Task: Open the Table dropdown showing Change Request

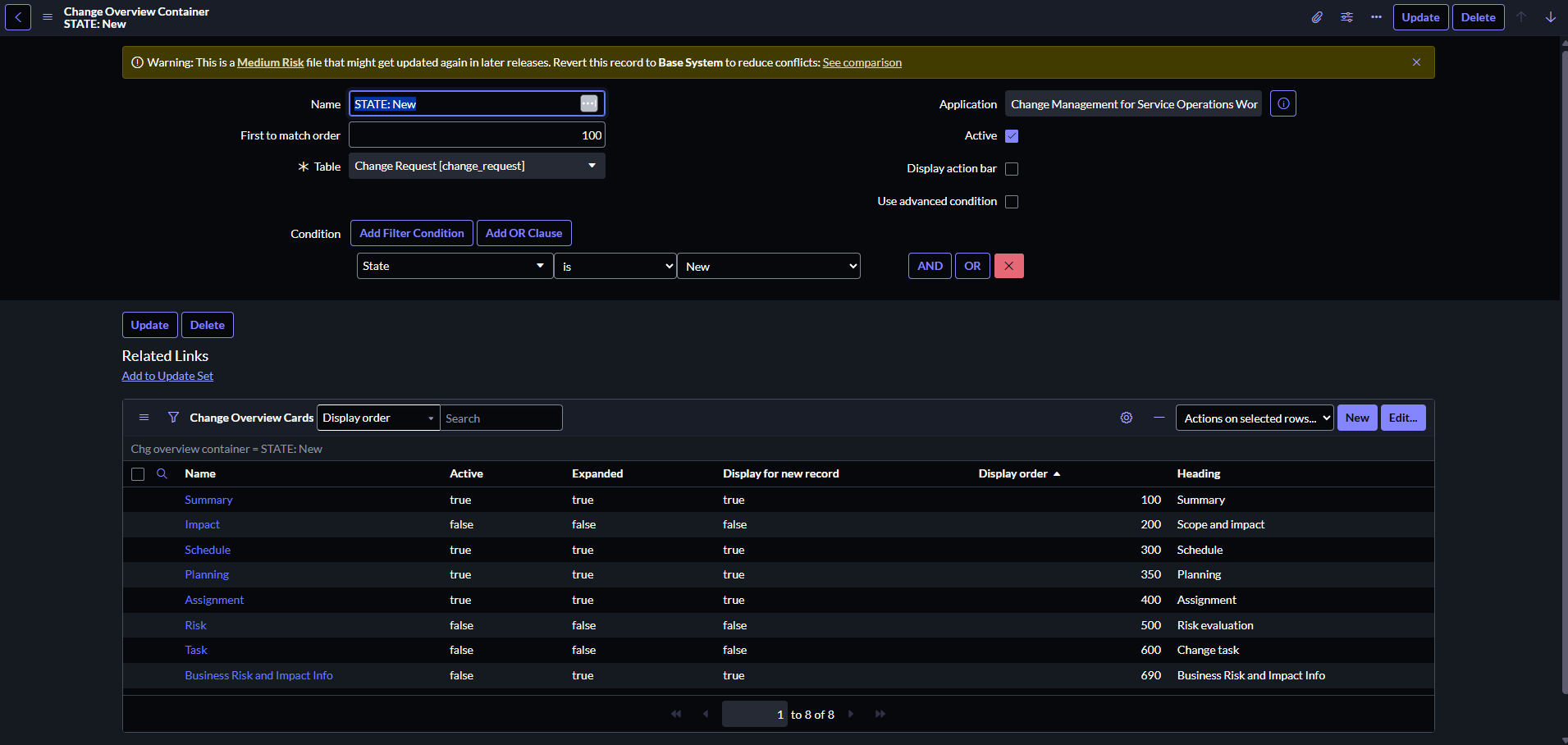Action: [476, 166]
